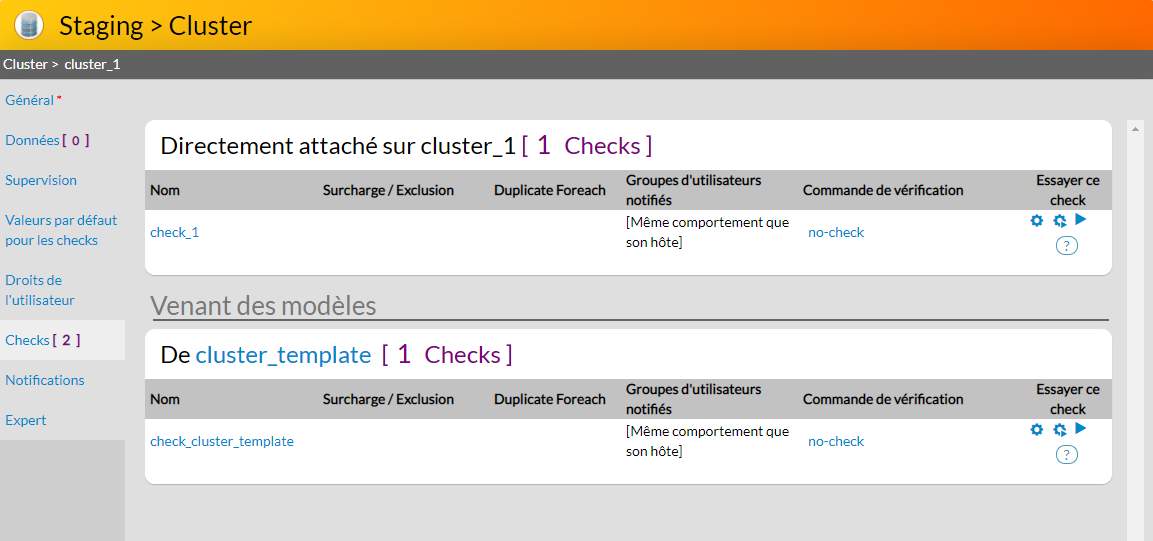
Task: Click the check_cluster_template name link
Action: pos(222,441)
